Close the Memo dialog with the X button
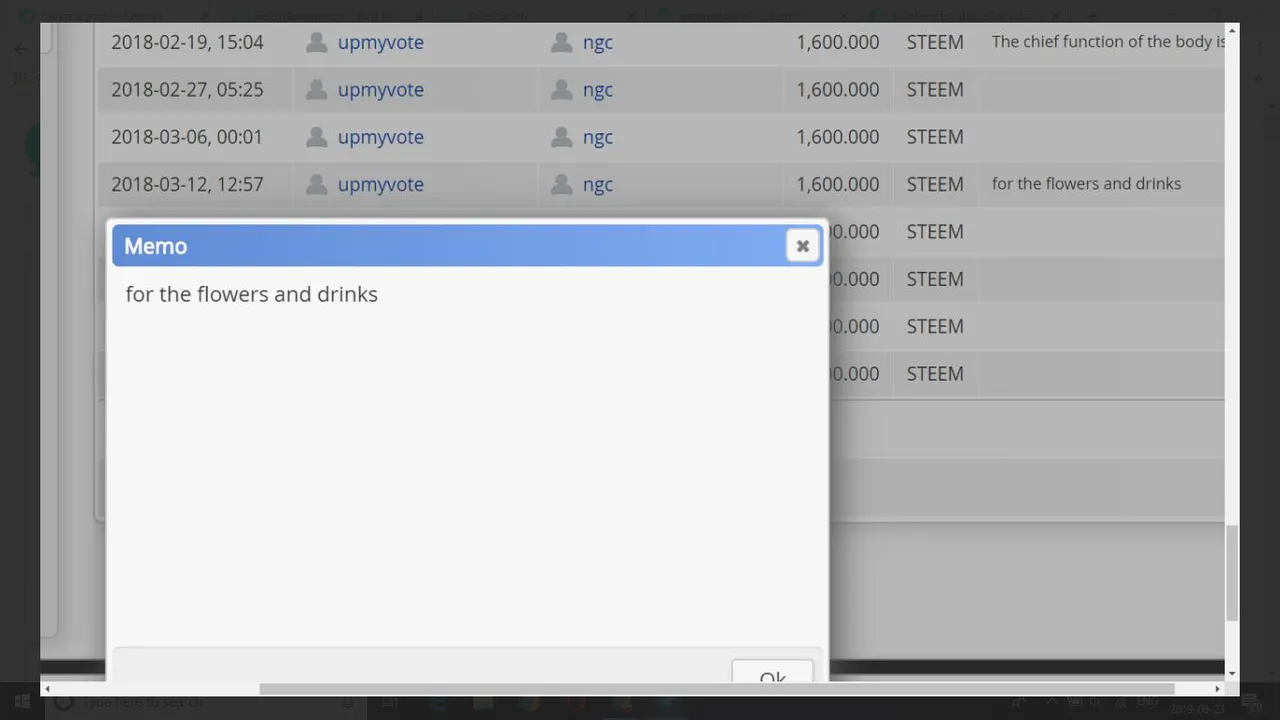The width and height of the screenshot is (1280, 720). [x=802, y=246]
